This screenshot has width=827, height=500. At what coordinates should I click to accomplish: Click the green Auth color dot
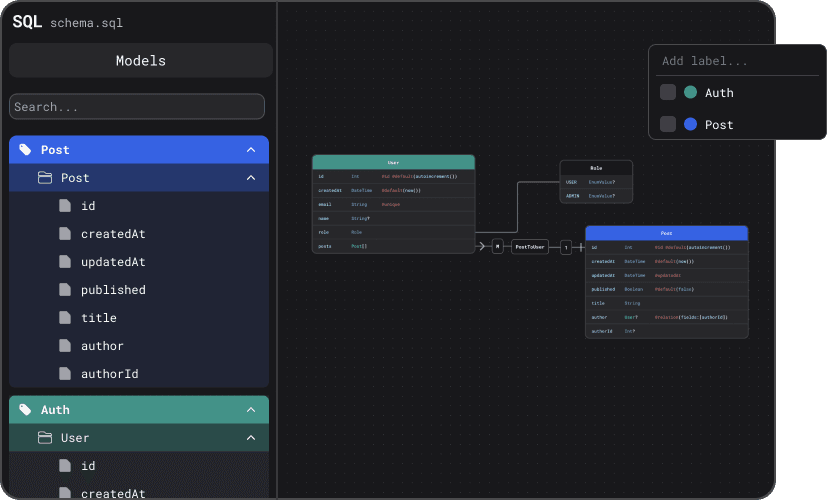(x=690, y=93)
